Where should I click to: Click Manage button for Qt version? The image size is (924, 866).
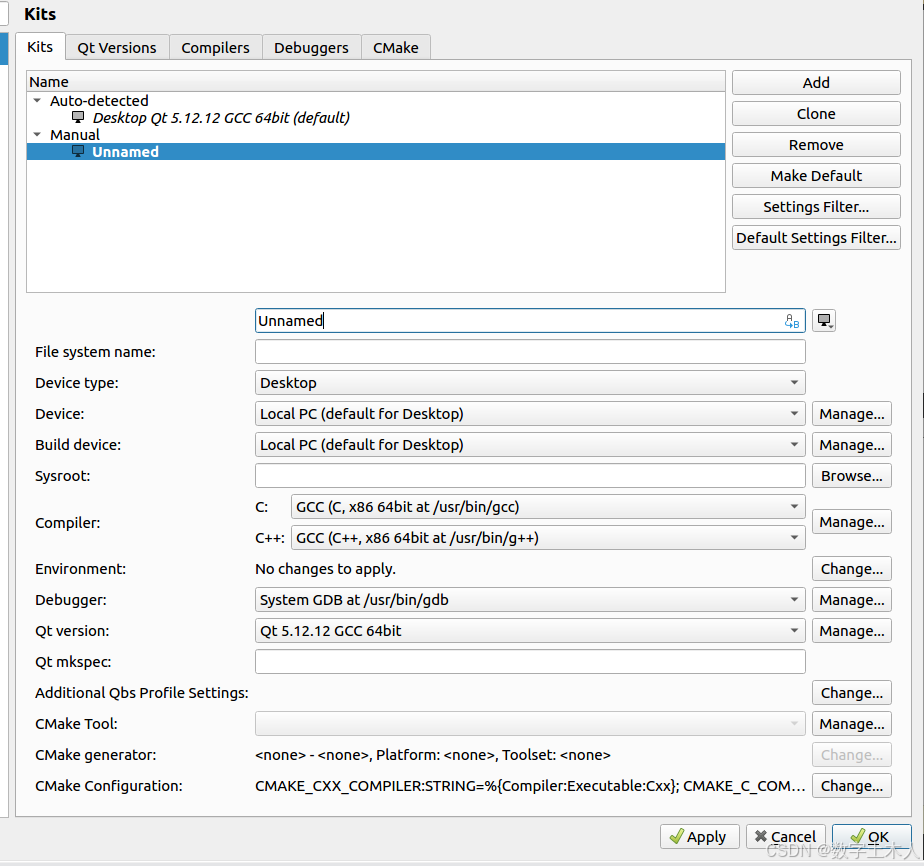[852, 631]
